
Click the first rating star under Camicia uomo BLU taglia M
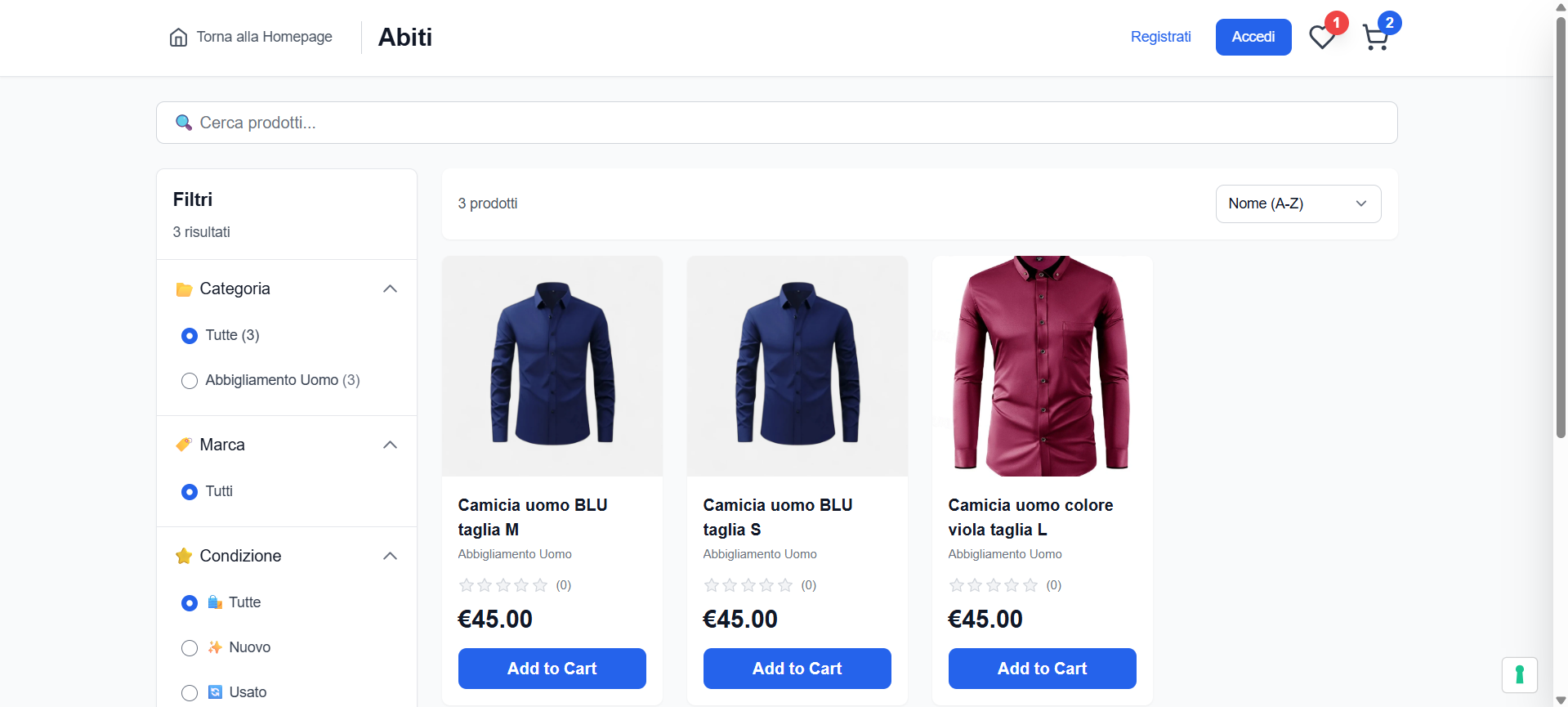466,585
